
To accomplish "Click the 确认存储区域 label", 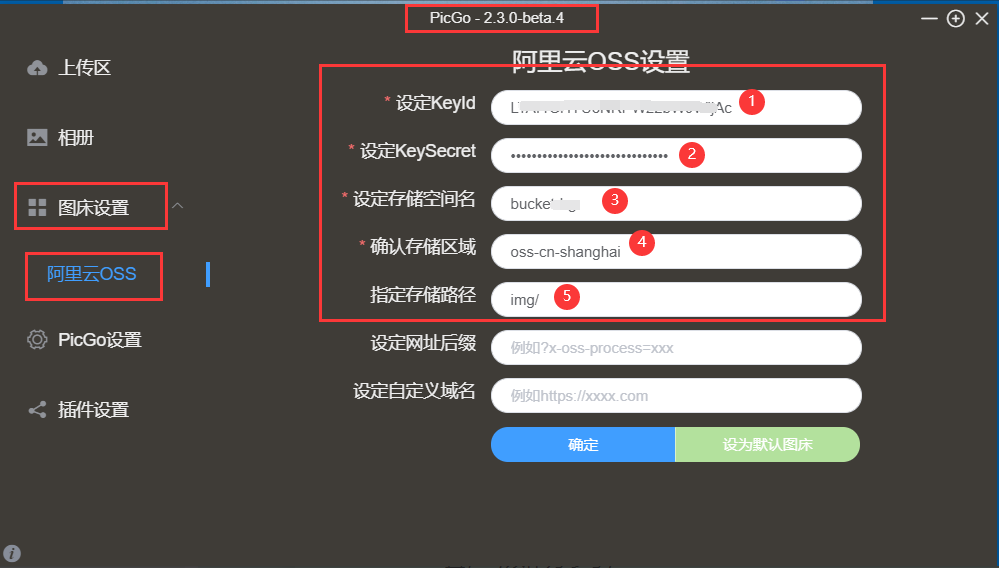I will 423,247.
